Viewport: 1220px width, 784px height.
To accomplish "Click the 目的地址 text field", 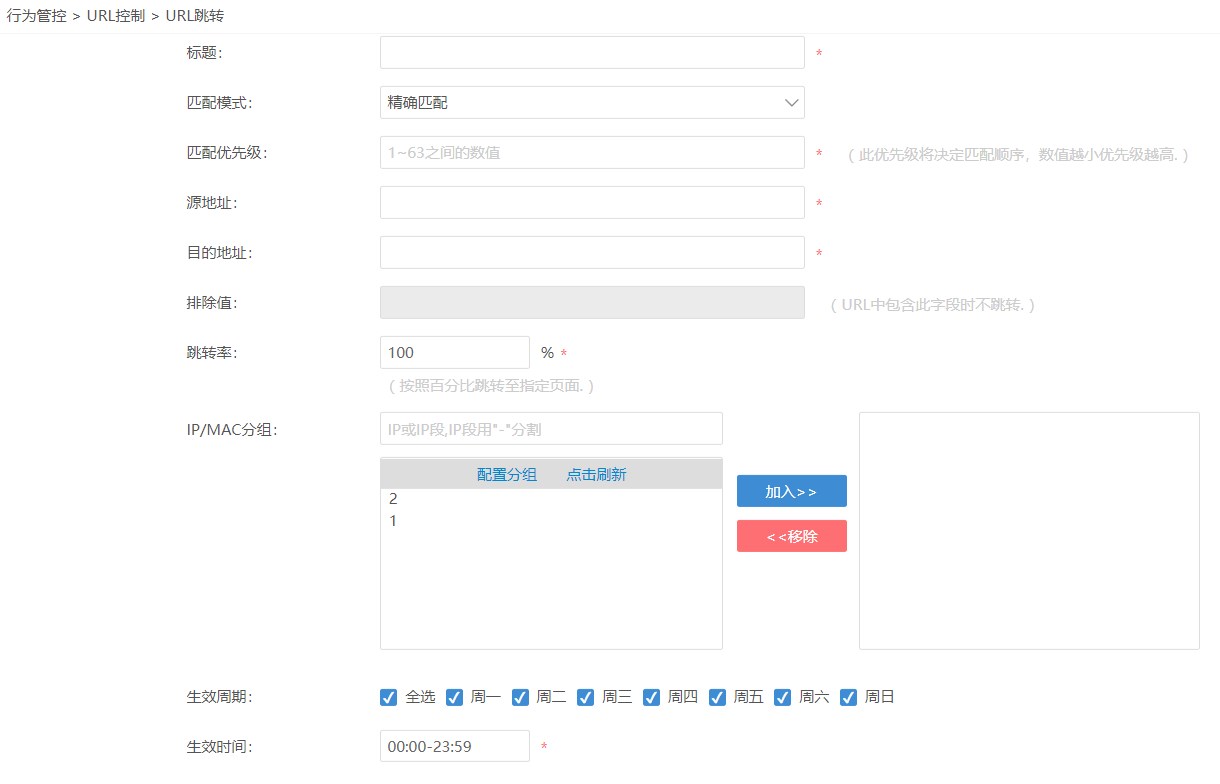I will (x=592, y=253).
